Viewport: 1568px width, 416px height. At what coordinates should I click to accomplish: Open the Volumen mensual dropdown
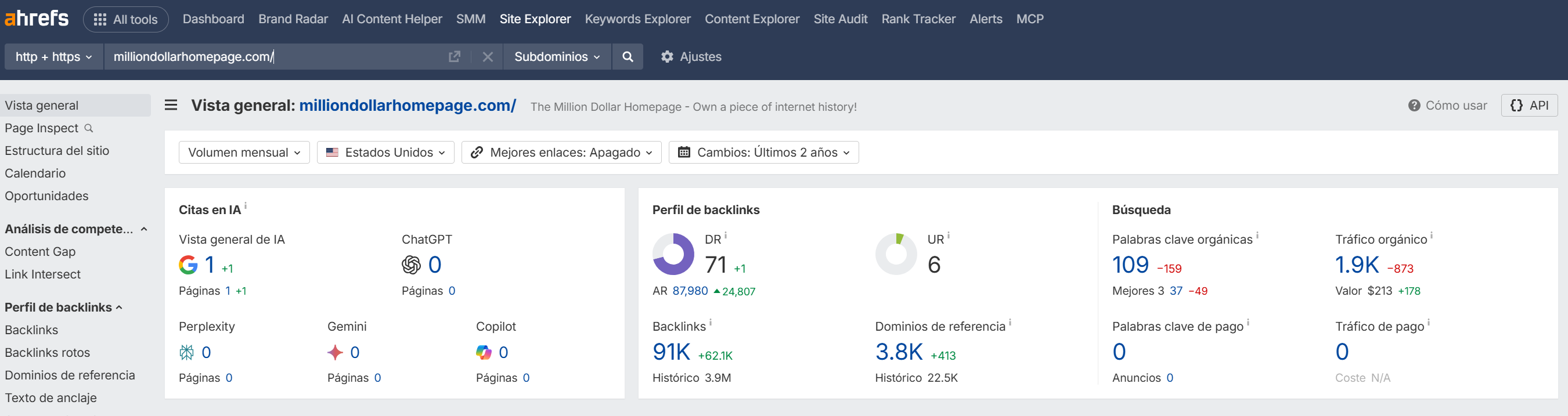tap(244, 153)
